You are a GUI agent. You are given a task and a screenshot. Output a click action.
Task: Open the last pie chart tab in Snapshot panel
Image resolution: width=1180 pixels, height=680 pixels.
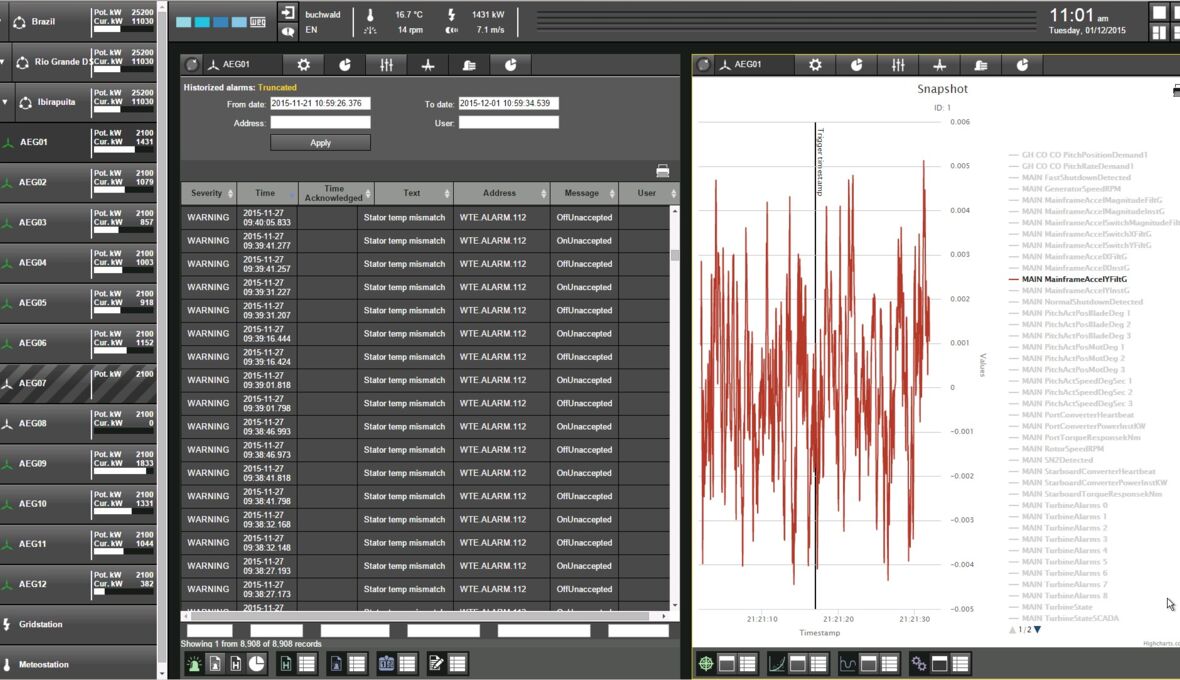pos(1022,65)
